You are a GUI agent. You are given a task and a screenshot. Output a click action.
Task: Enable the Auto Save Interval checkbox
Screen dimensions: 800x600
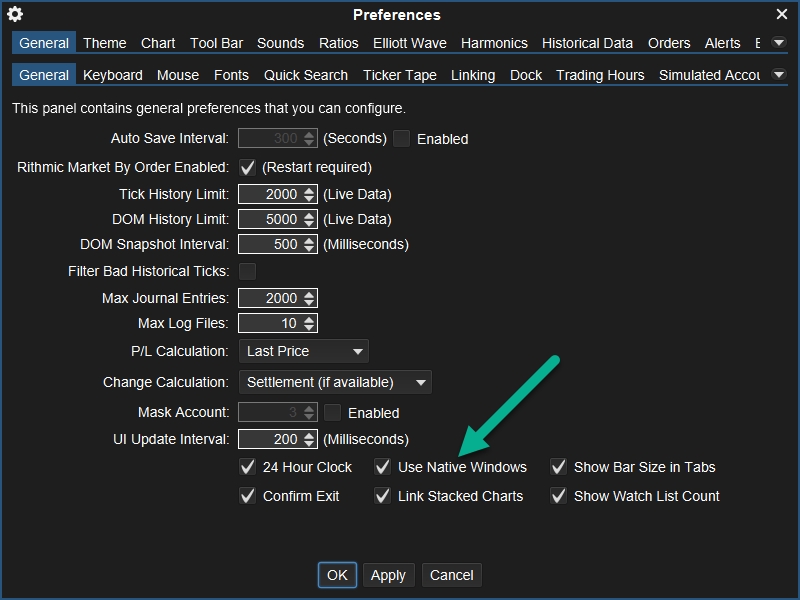[402, 139]
